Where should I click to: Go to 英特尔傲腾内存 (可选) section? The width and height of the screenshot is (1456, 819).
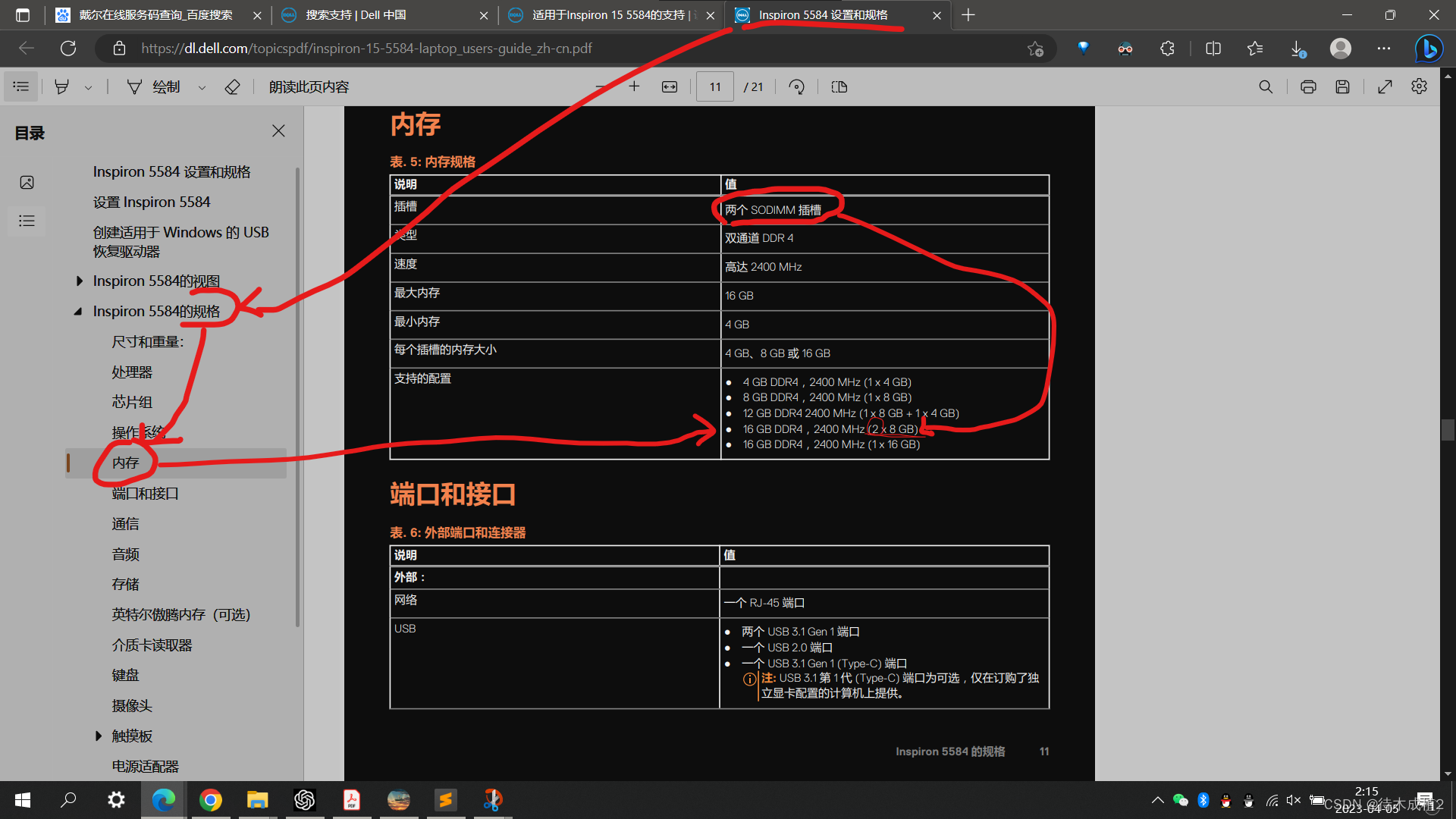[x=180, y=615]
